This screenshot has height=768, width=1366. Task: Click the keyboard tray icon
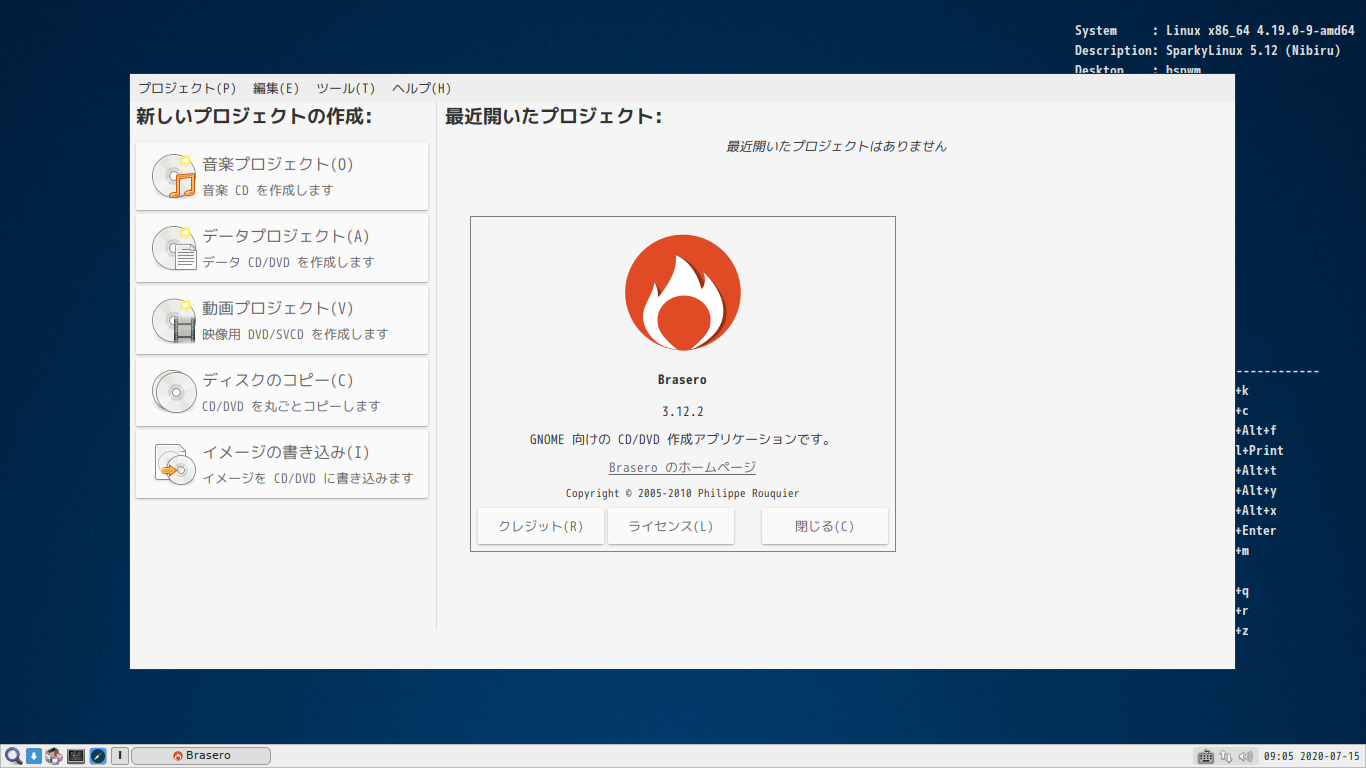1206,756
